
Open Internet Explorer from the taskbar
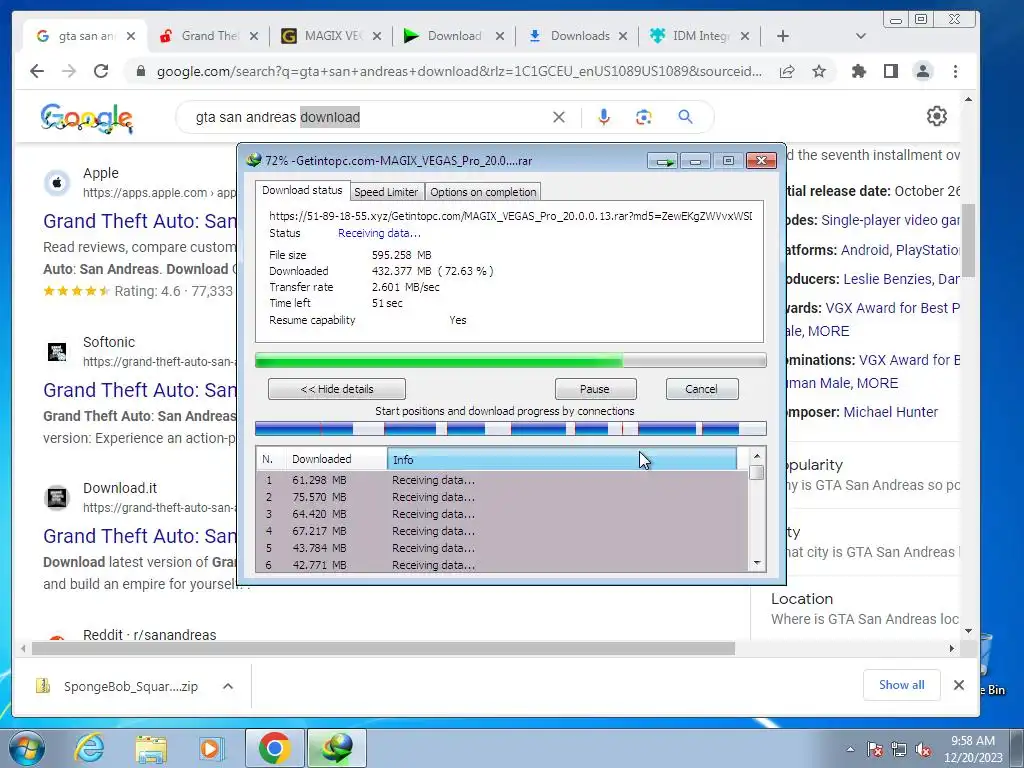[x=89, y=748]
